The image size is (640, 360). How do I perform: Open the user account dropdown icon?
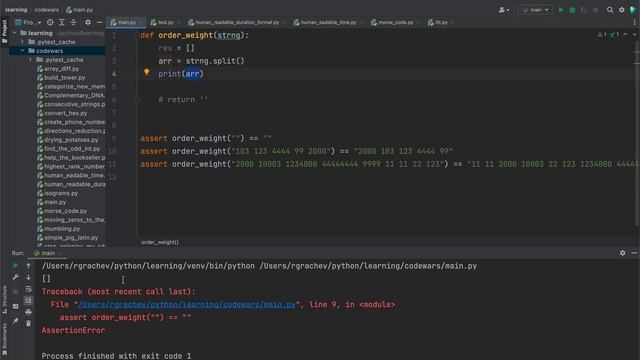(x=504, y=10)
